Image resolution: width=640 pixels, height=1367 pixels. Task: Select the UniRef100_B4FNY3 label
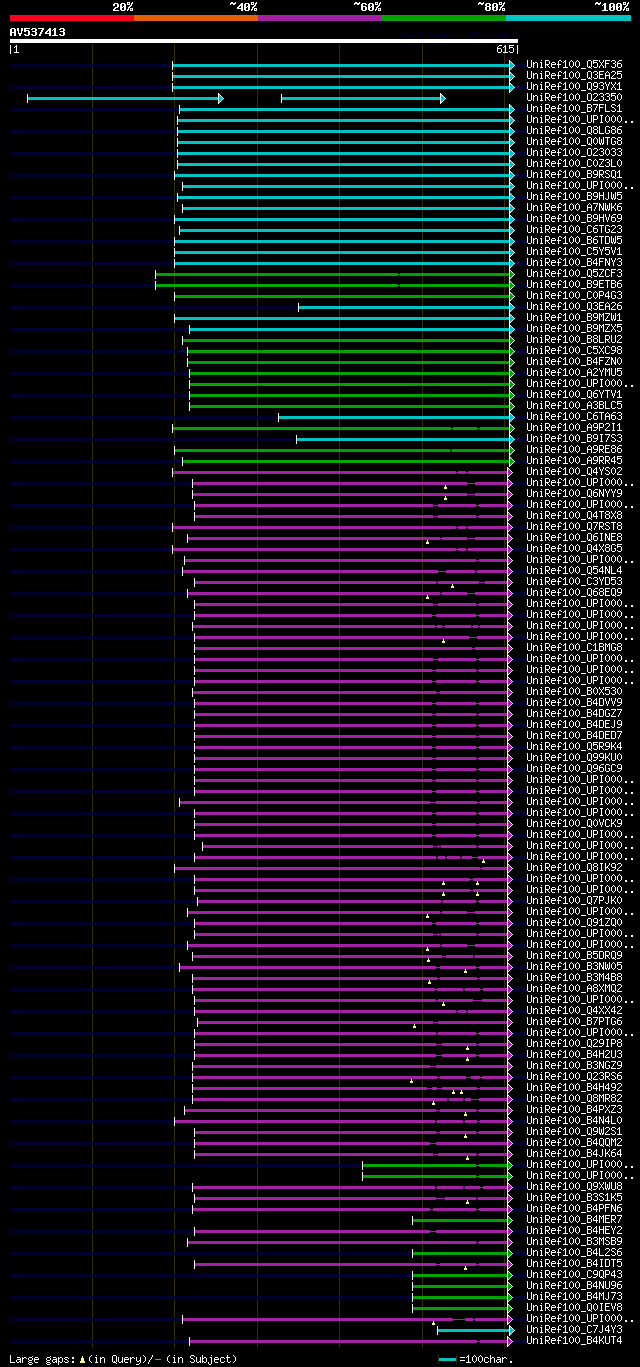(x=574, y=262)
